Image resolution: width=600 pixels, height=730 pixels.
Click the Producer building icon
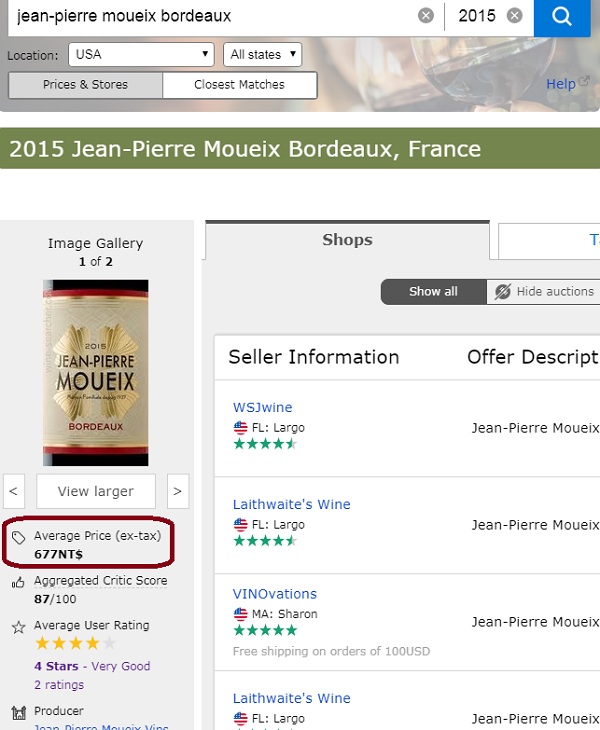(18, 712)
